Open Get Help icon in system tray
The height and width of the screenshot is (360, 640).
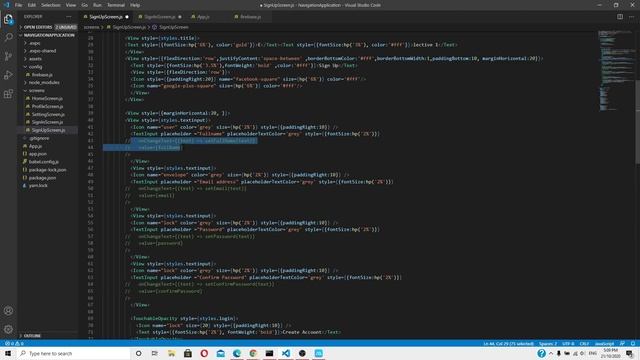tap(541, 353)
